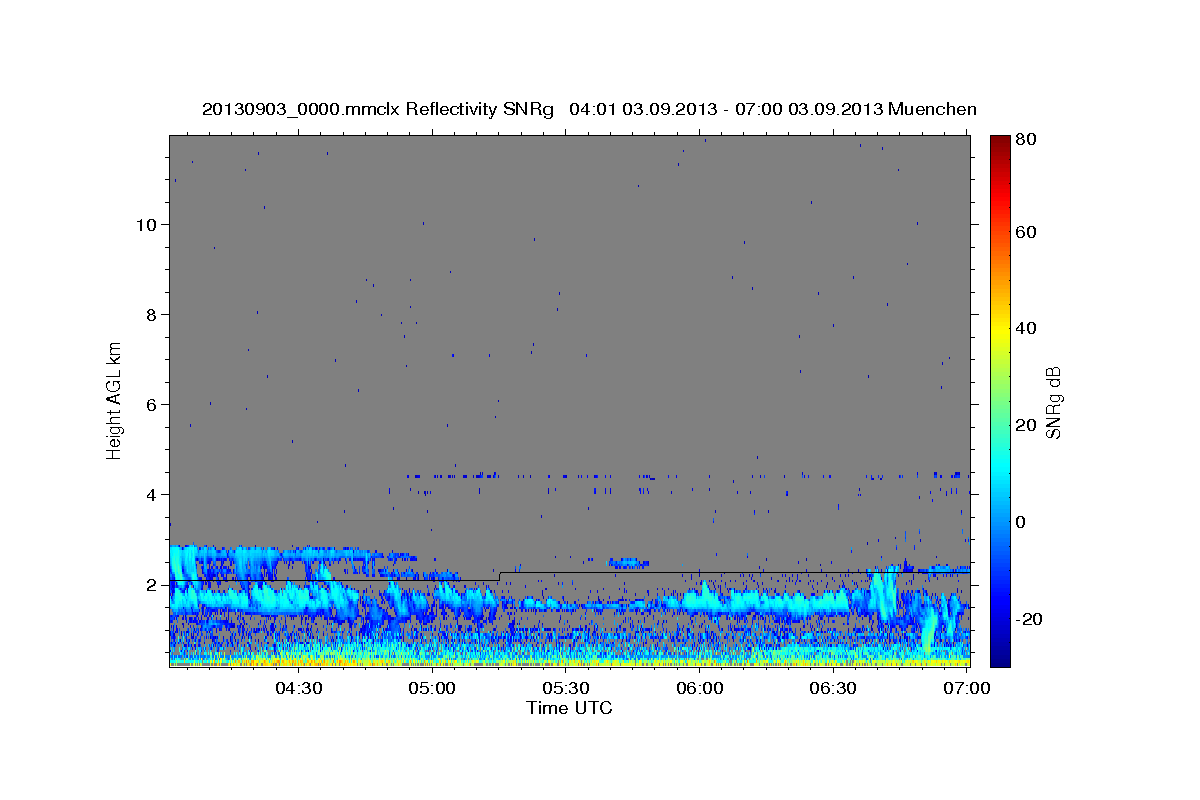Click the colorbar value 60
1200x800 pixels.
(1025, 232)
